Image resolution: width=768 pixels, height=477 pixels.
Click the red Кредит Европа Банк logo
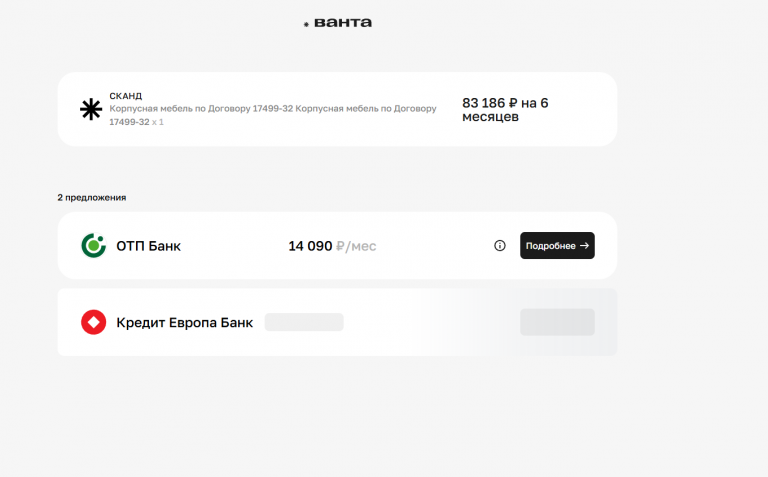(94, 322)
